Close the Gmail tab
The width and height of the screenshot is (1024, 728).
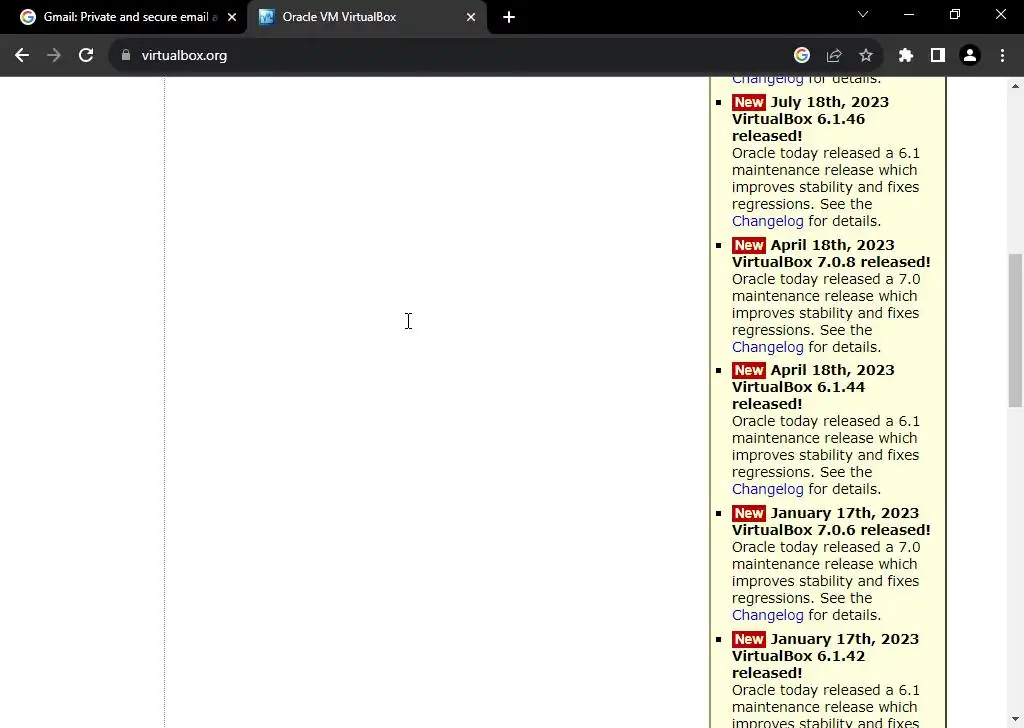click(232, 17)
